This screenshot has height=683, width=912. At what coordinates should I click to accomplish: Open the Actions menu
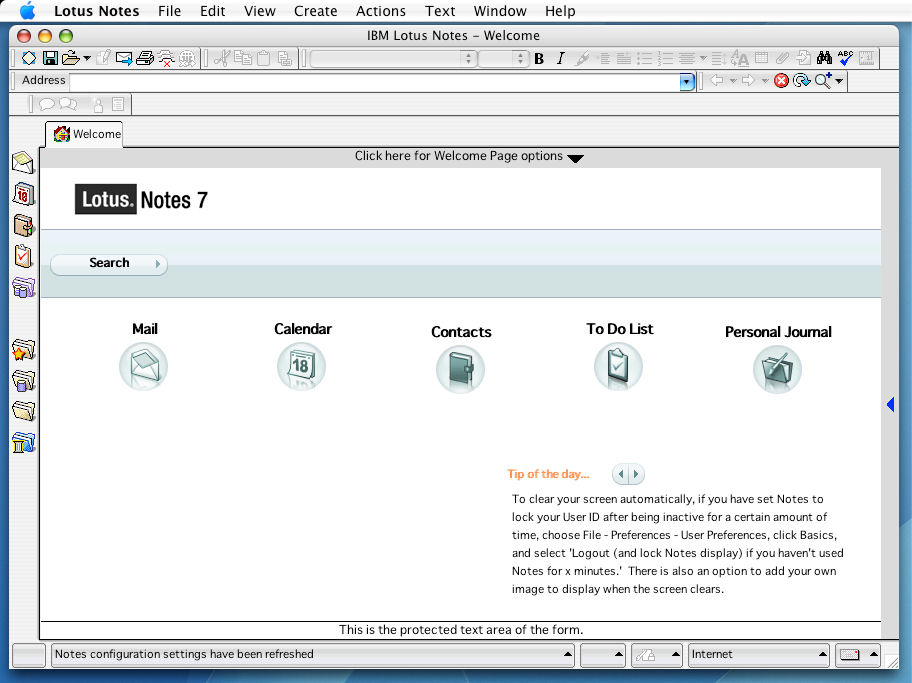pyautogui.click(x=381, y=11)
